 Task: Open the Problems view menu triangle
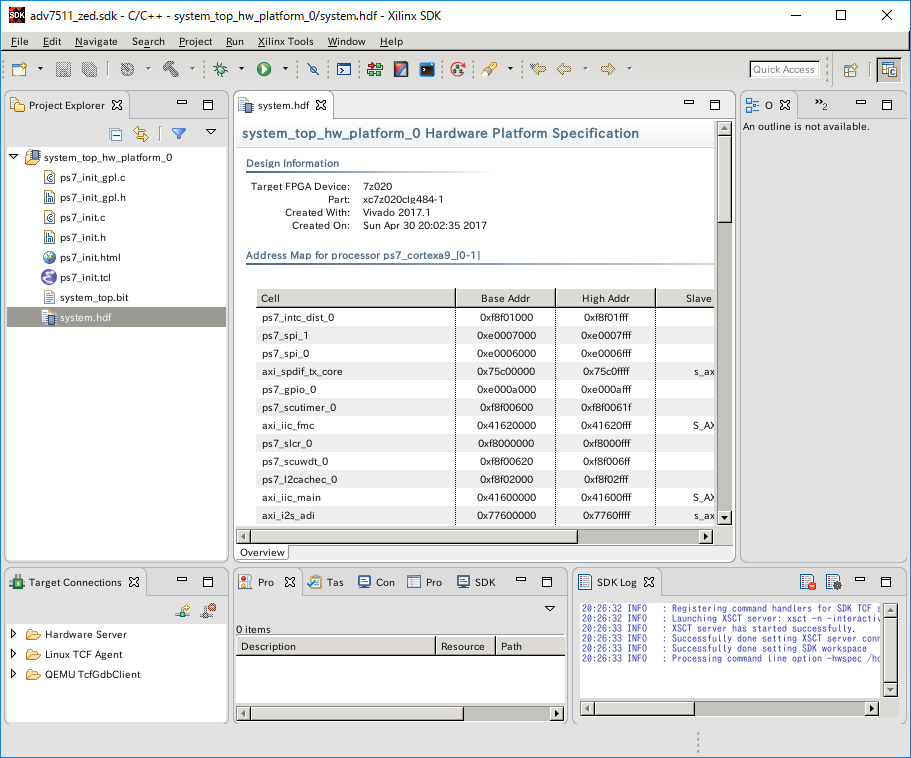point(550,608)
